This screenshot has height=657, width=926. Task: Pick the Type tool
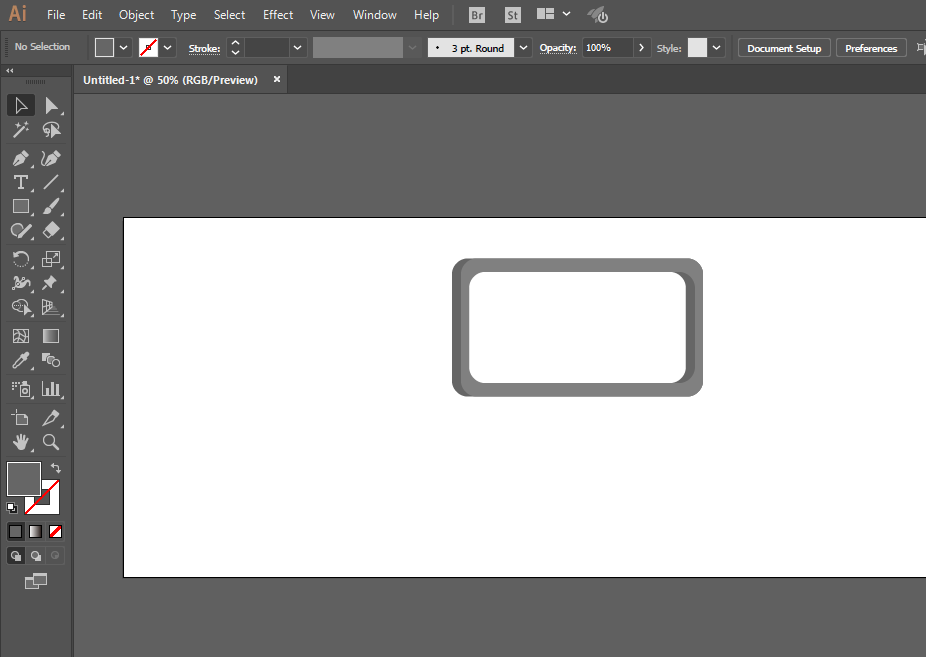pos(21,182)
